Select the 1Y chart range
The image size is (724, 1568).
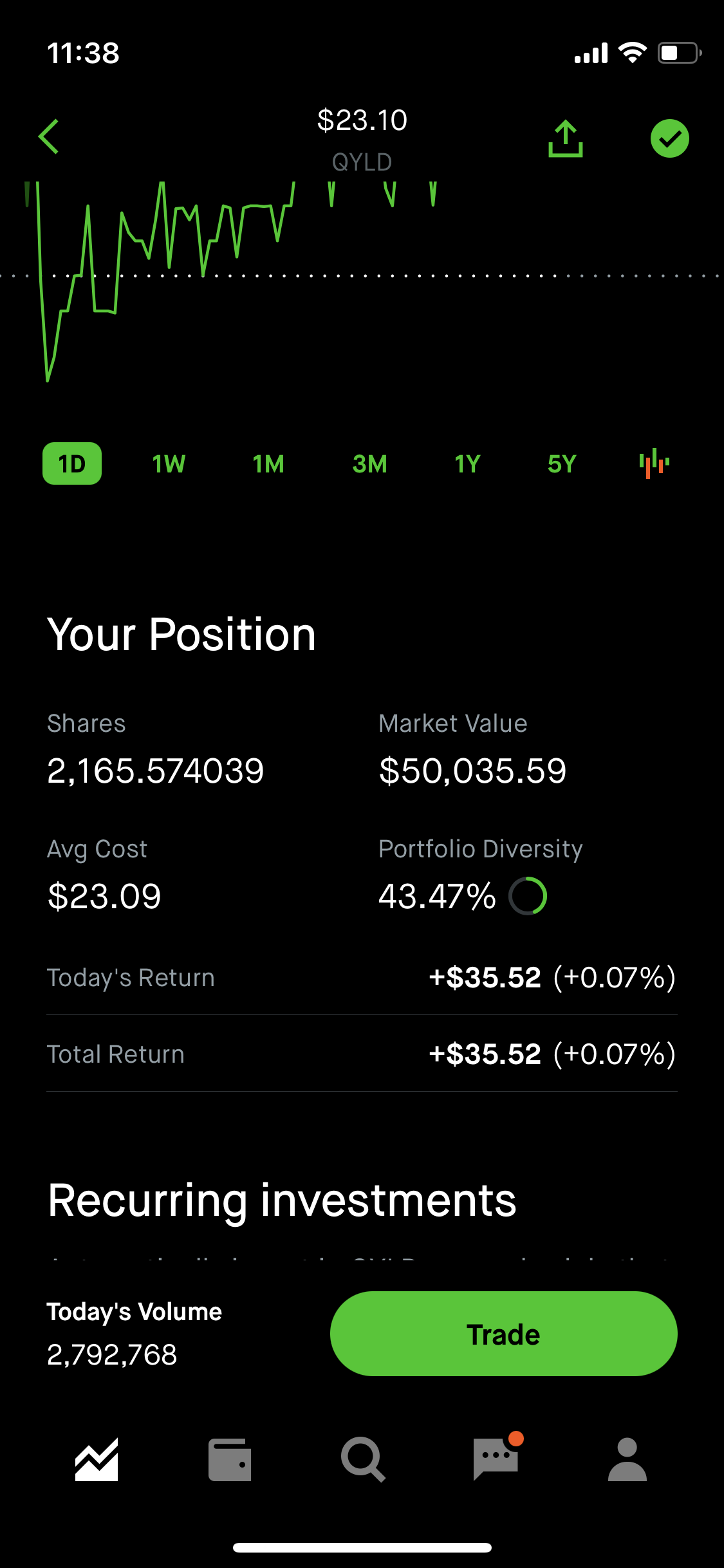(468, 463)
